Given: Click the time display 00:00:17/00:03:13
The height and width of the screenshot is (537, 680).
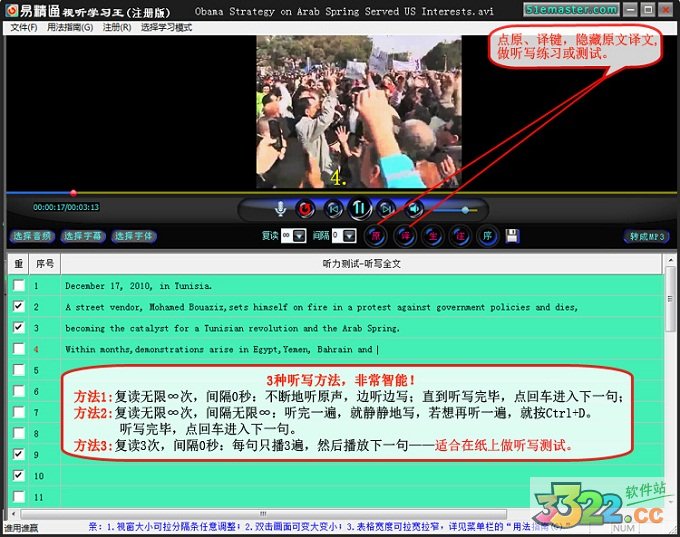Looking at the screenshot, I should point(66,207).
